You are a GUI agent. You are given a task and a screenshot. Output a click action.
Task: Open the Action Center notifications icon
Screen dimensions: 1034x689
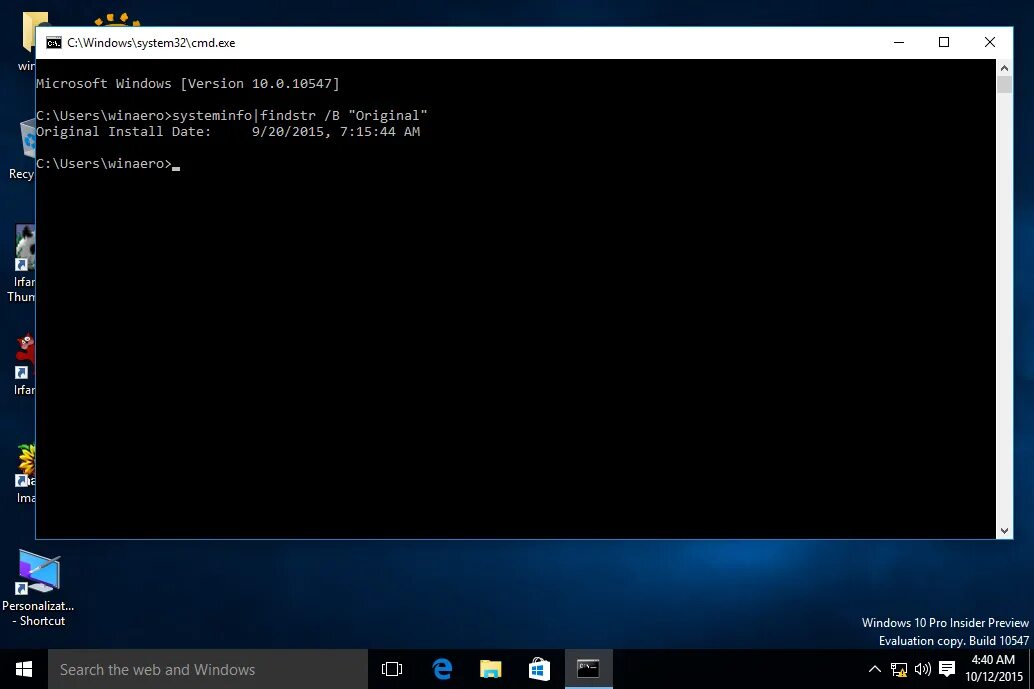[x=947, y=669]
